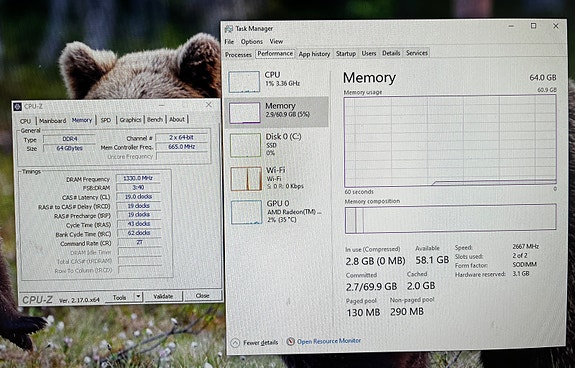
Task: Click the Task Manager title bar icon
Action: point(229,29)
